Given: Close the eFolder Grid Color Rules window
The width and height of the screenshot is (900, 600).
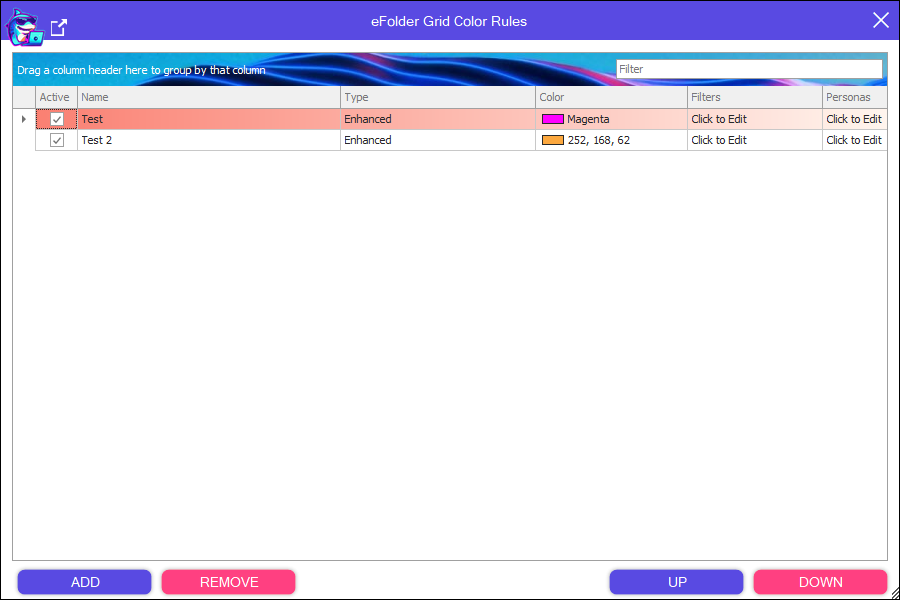Looking at the screenshot, I should (x=880, y=20).
